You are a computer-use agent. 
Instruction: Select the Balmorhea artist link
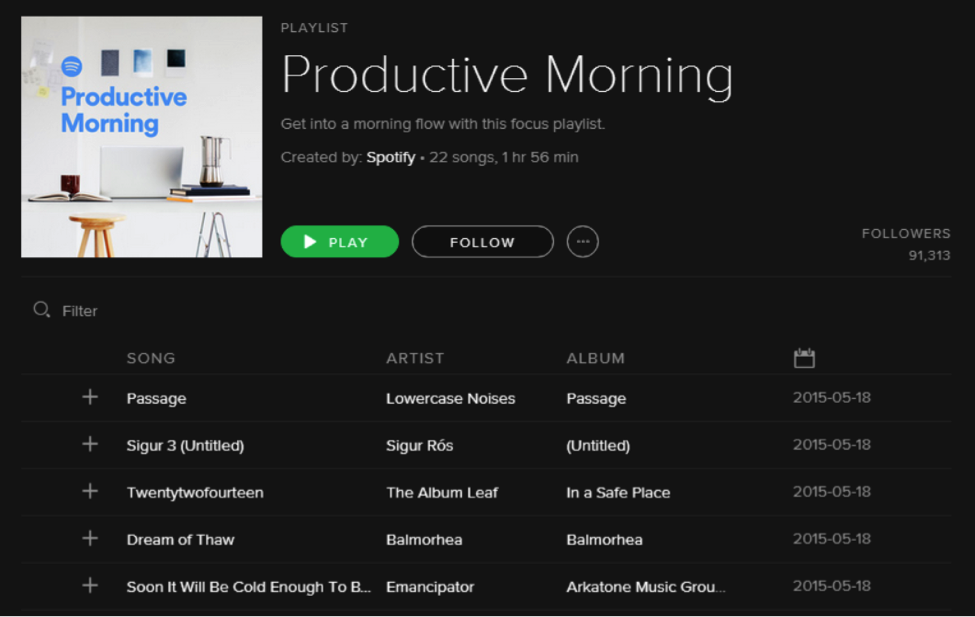[x=424, y=539]
